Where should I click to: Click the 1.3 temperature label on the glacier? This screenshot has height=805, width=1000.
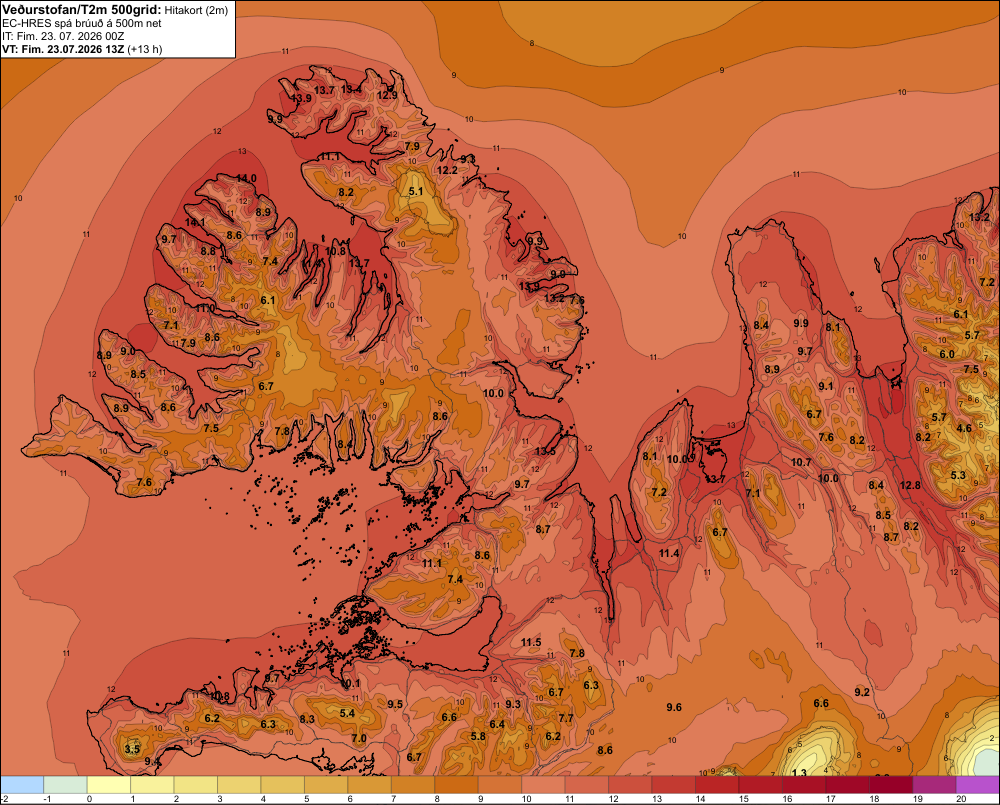click(x=799, y=773)
